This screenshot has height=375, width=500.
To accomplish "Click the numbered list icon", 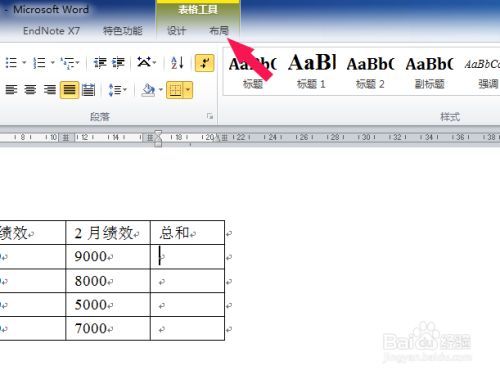I will coord(39,63).
